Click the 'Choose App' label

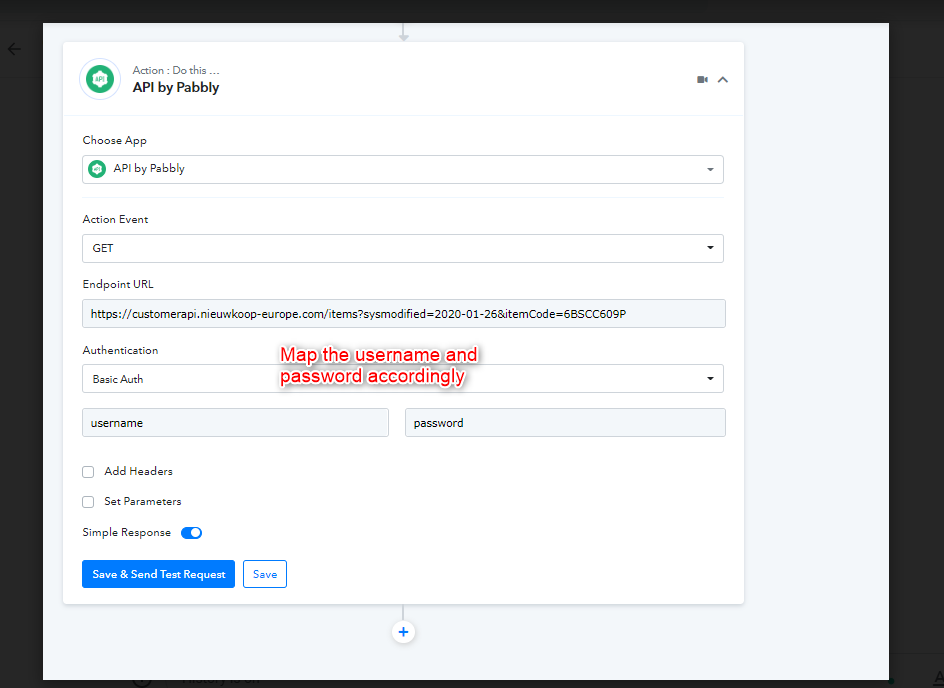[x=114, y=140]
